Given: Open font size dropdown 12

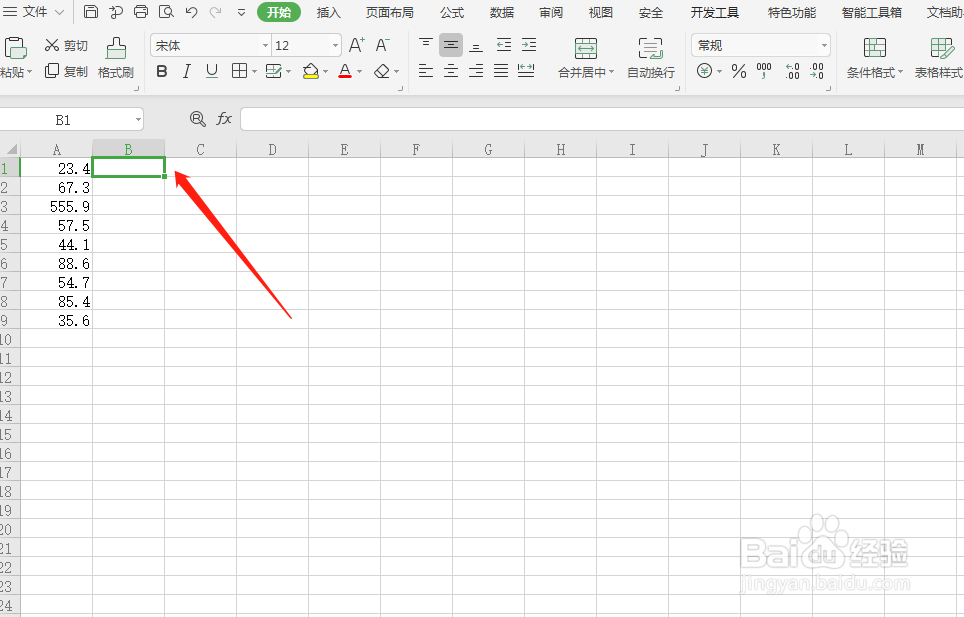Looking at the screenshot, I should pos(336,45).
